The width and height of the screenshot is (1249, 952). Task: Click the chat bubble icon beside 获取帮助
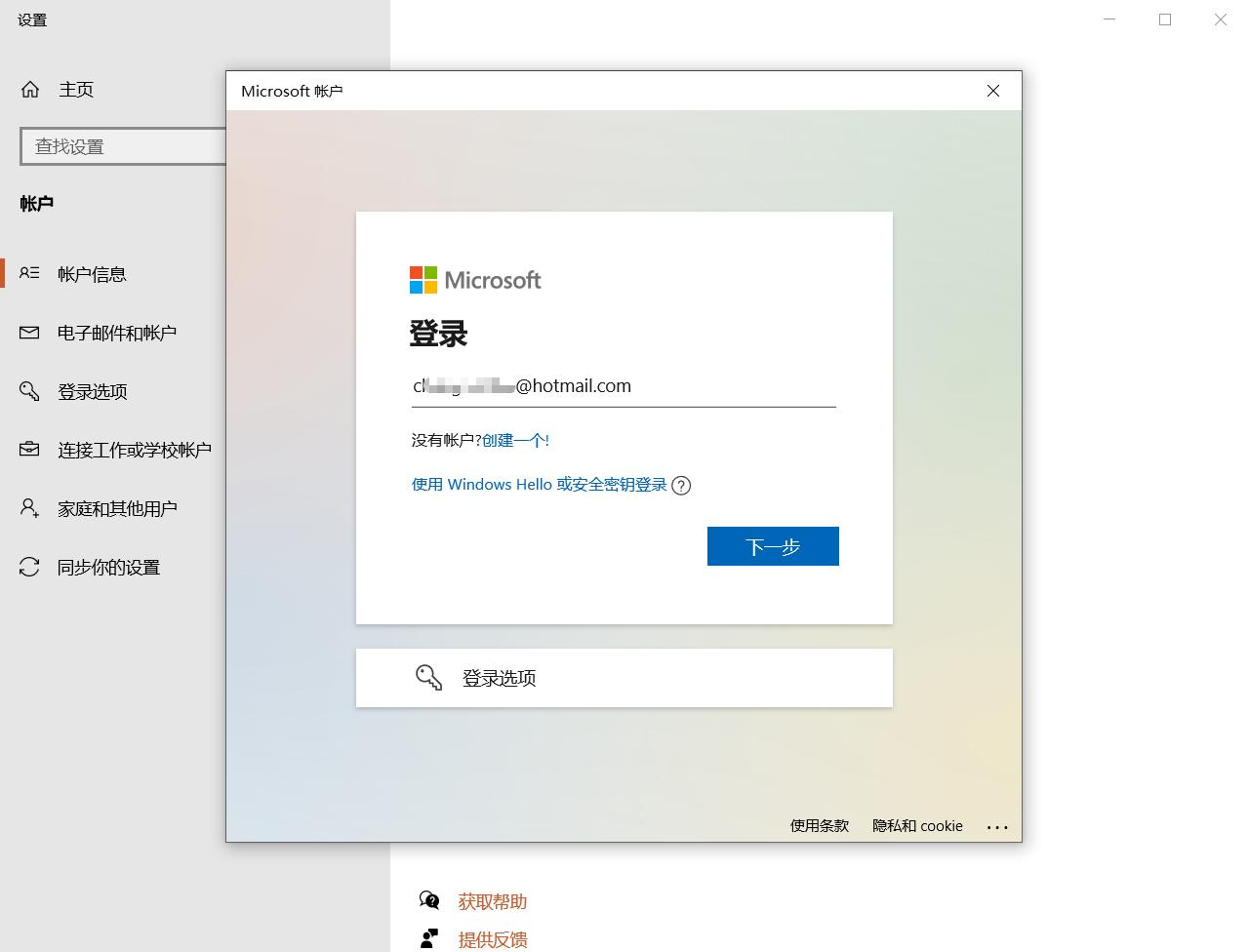point(429,900)
